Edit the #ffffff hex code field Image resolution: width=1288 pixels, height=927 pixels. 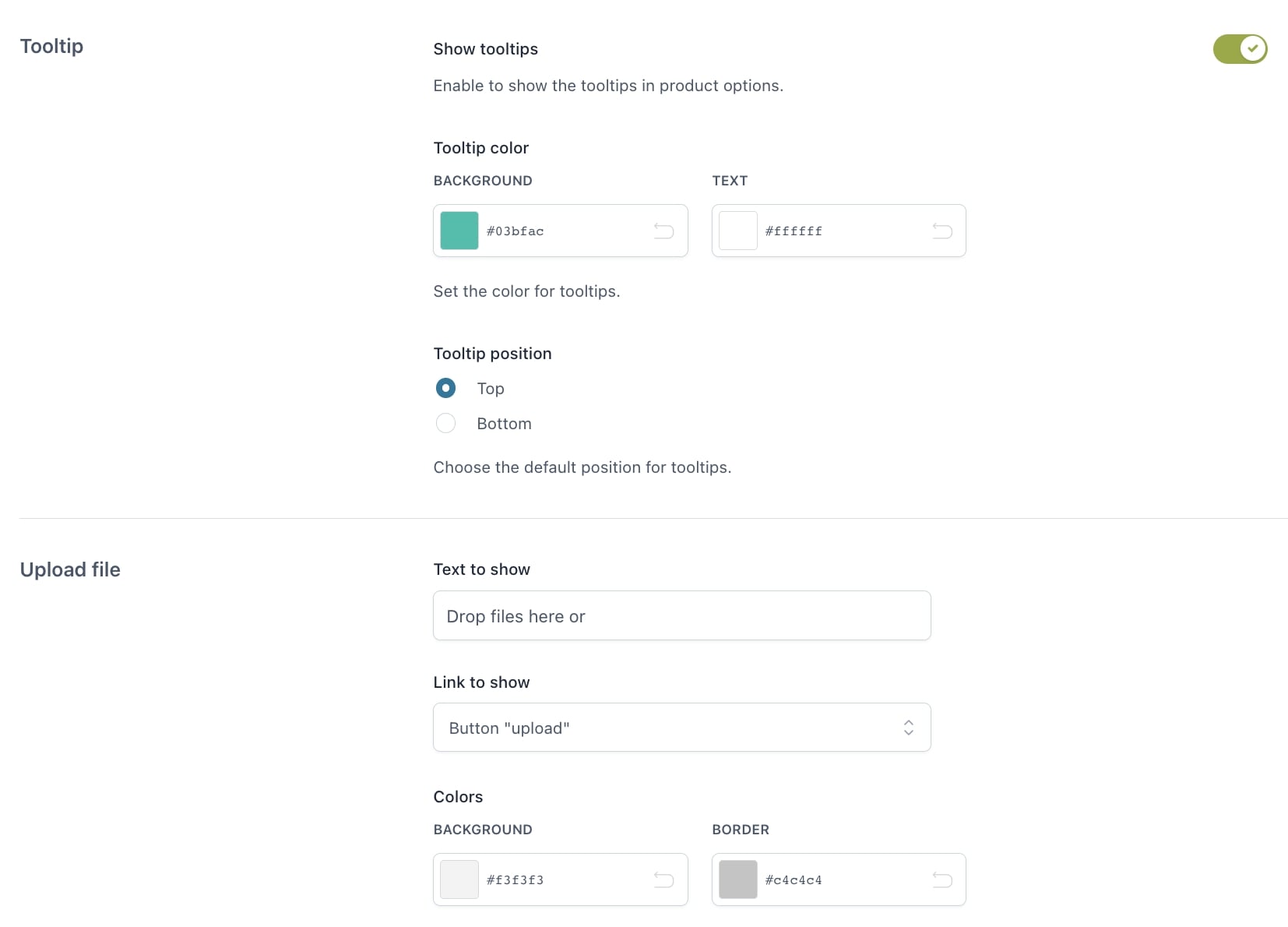841,231
